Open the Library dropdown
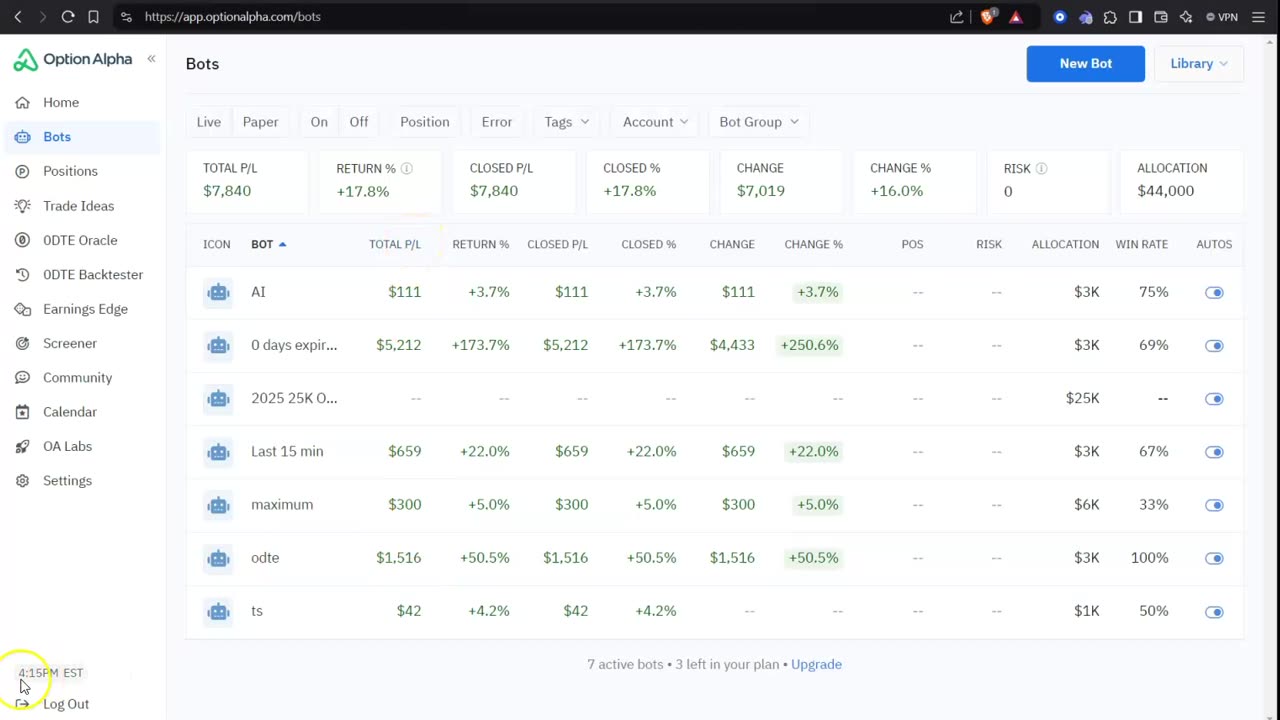The width and height of the screenshot is (1280, 720). (x=1198, y=63)
